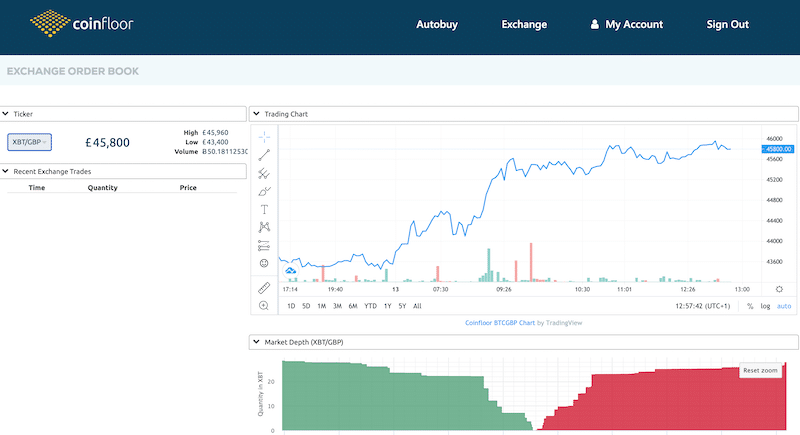Click the Time column header
The height and width of the screenshot is (435, 800).
click(37, 188)
